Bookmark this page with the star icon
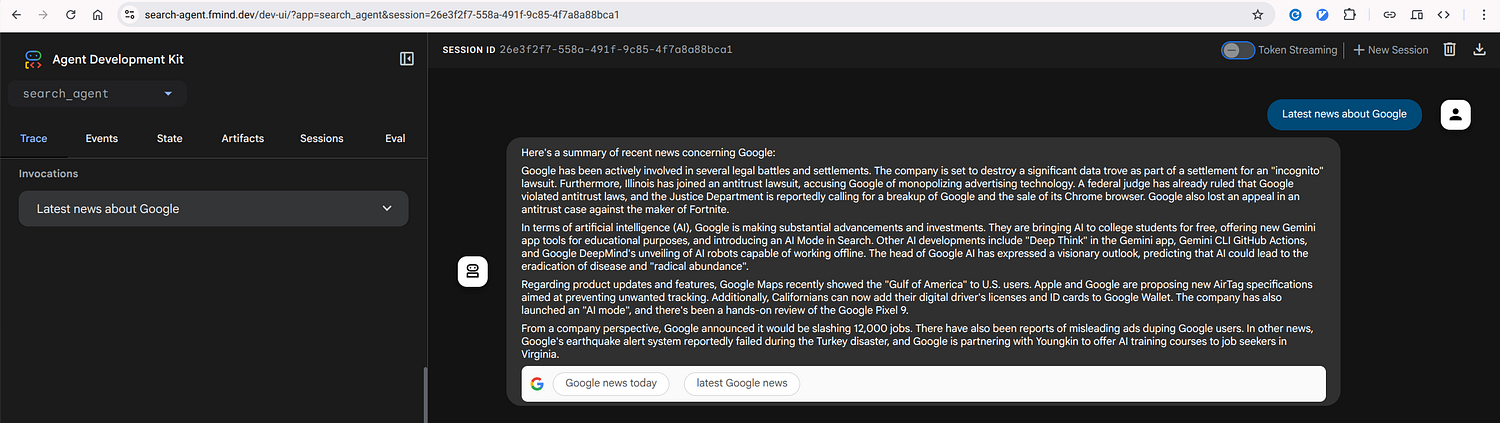Viewport: 1500px width, 423px height. coord(1257,15)
